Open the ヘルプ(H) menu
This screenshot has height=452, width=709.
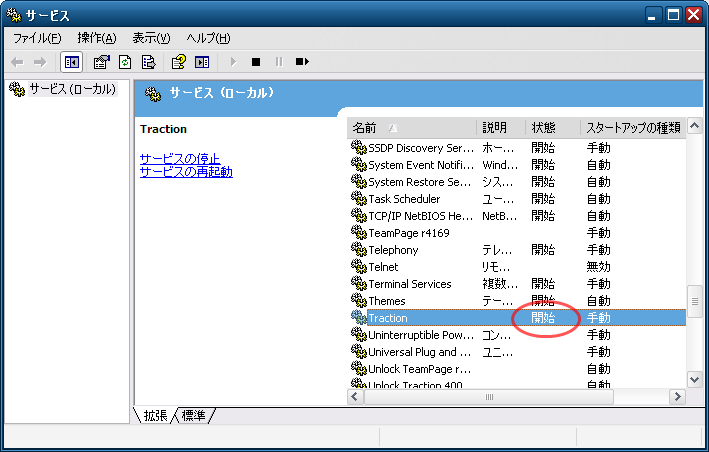pos(208,38)
